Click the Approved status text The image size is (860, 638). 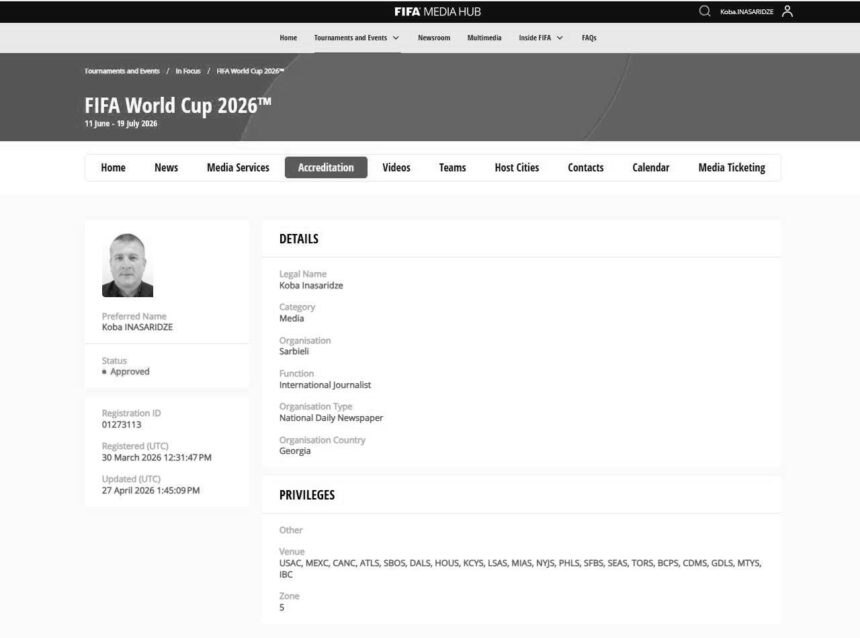pos(129,371)
